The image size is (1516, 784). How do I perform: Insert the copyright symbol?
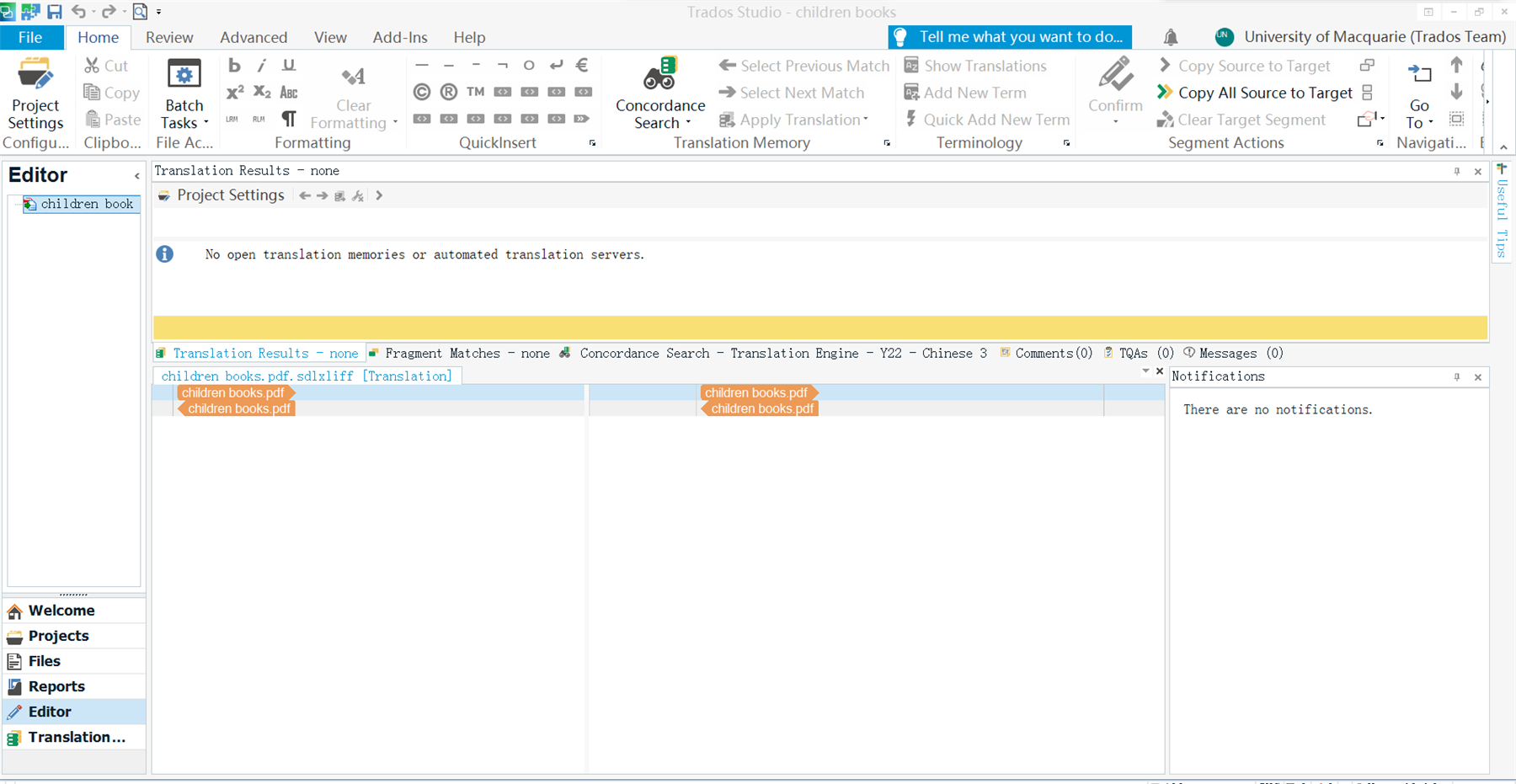tap(422, 92)
